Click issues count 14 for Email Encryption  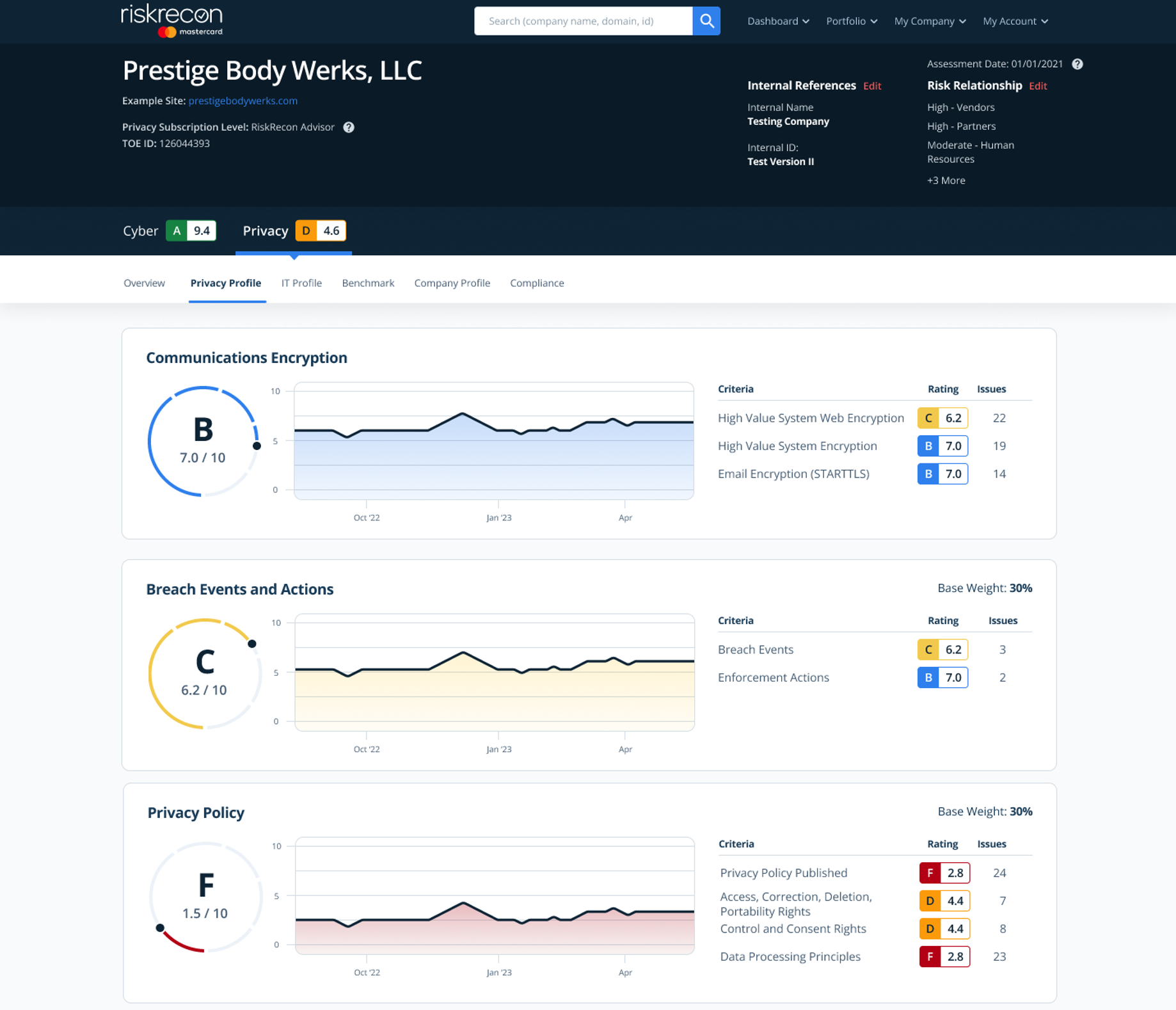[x=999, y=474]
